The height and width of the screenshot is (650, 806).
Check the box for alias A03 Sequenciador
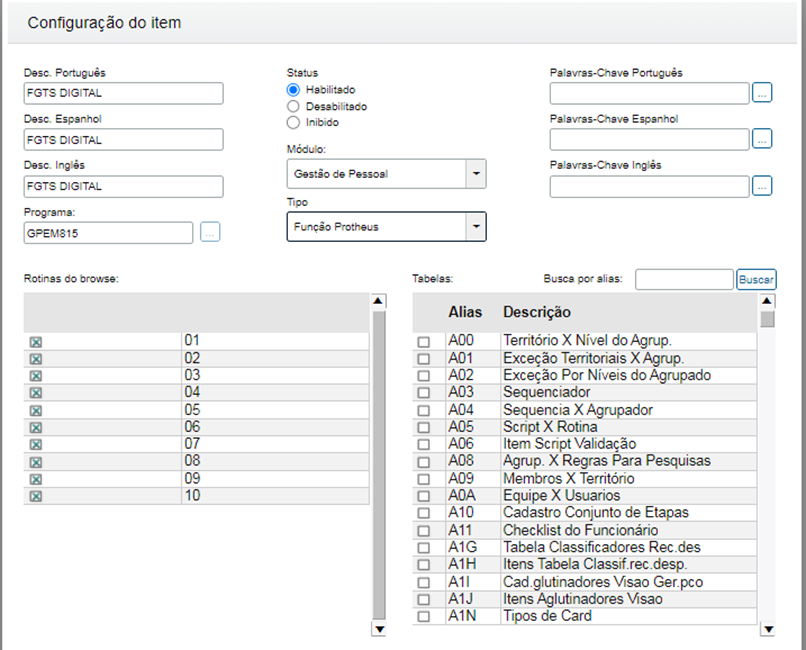pos(424,394)
